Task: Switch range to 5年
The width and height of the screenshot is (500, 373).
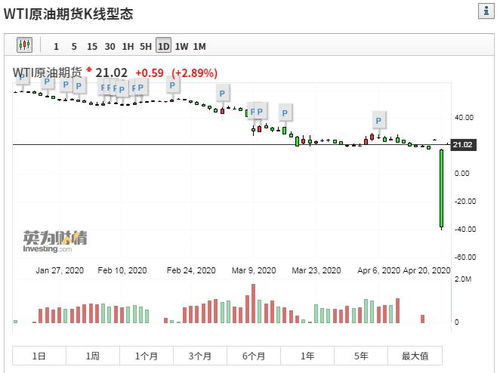Action: [x=361, y=356]
